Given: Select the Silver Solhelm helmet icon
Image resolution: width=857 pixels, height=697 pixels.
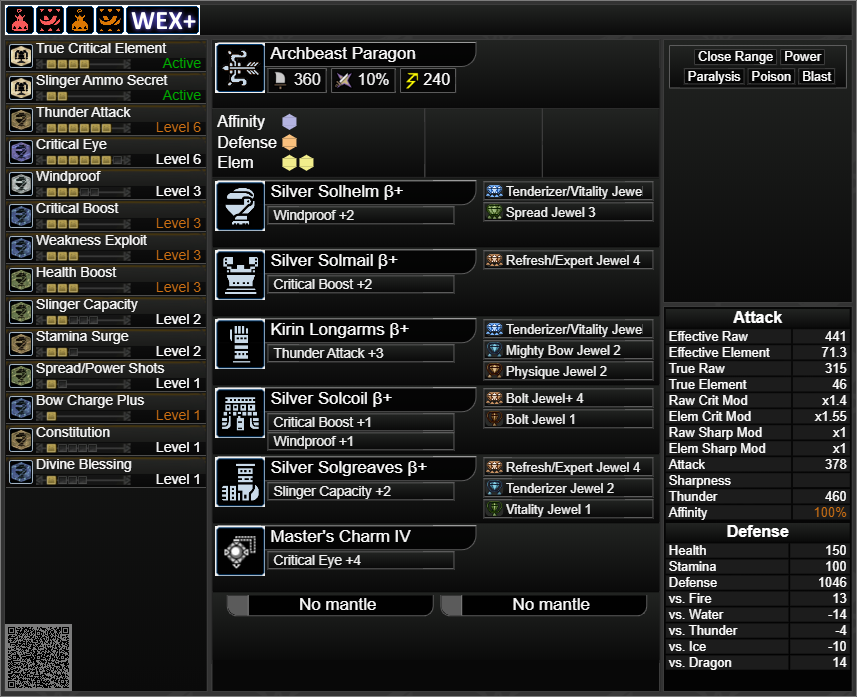Looking at the screenshot, I should (x=240, y=206).
